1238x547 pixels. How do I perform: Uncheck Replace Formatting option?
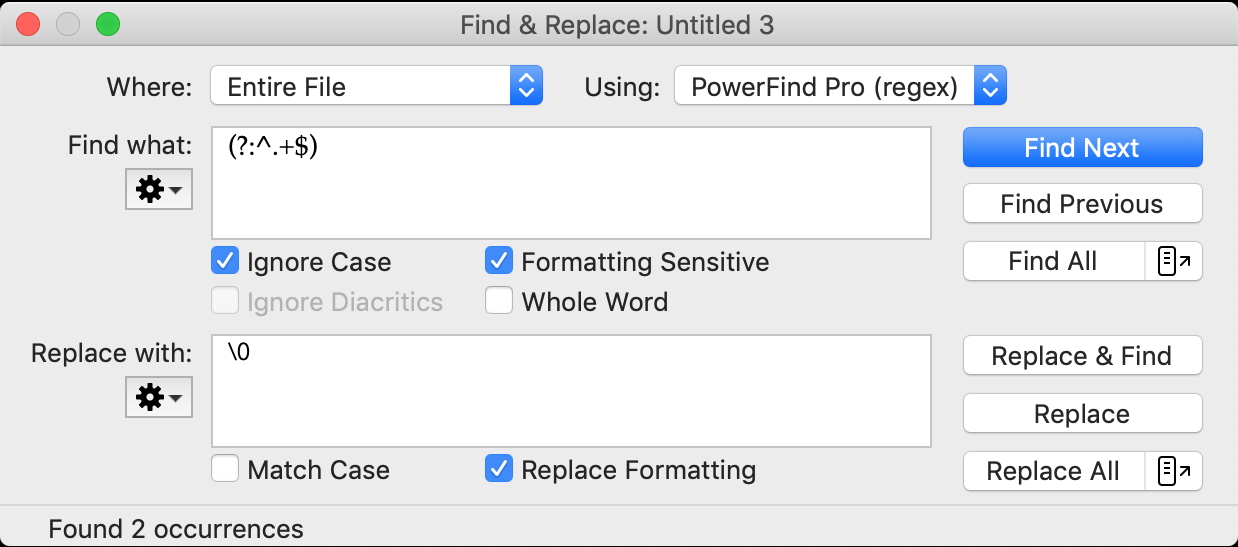[499, 469]
